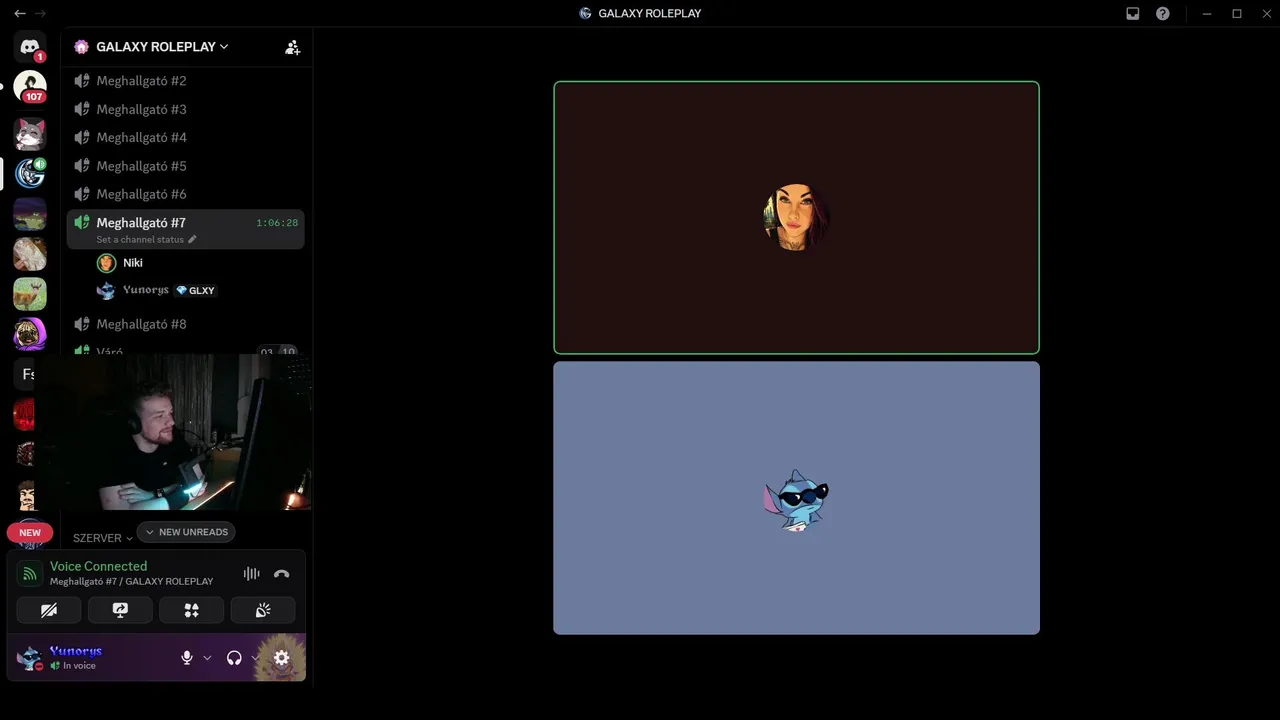Start an activity
Viewport: 1280px width, 720px height.
coord(191,610)
